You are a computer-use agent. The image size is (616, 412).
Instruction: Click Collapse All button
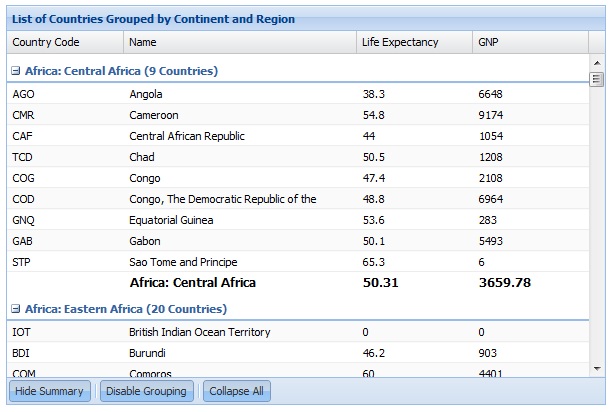(237, 391)
